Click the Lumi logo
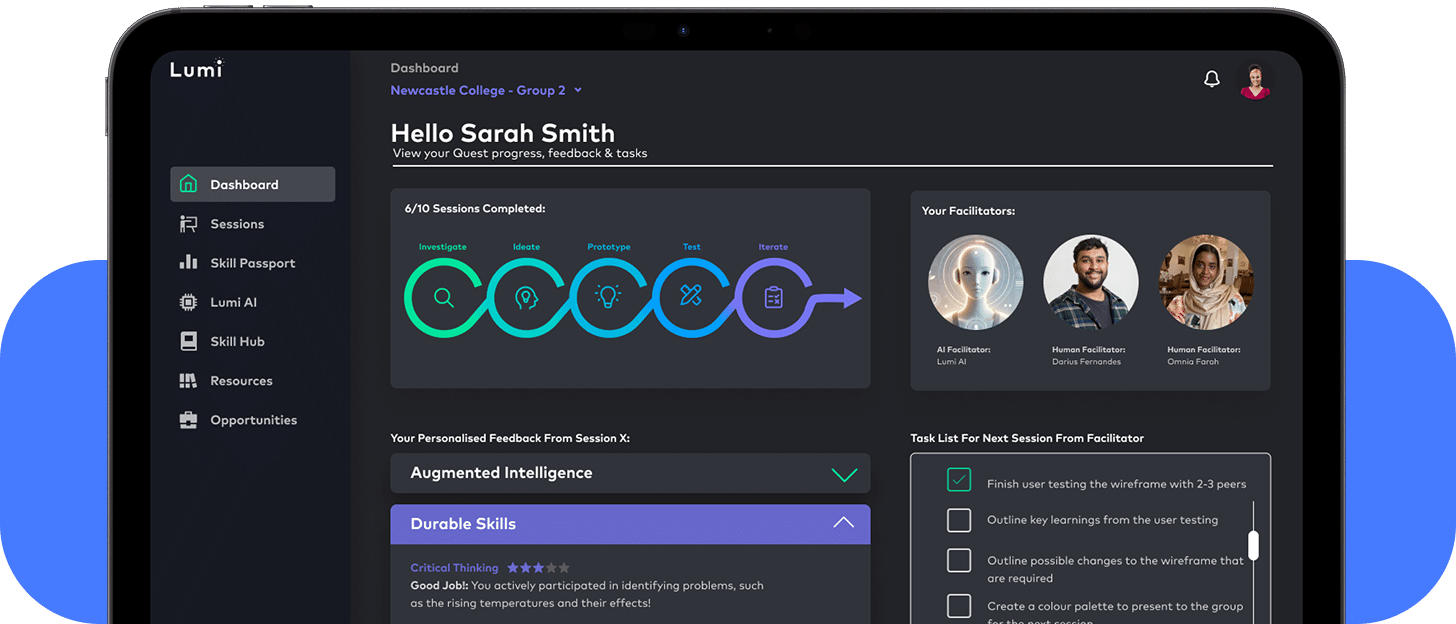The width and height of the screenshot is (1456, 624). [196, 69]
